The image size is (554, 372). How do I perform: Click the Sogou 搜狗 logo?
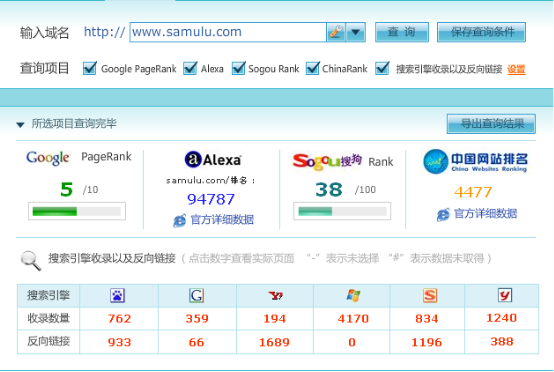pos(327,161)
